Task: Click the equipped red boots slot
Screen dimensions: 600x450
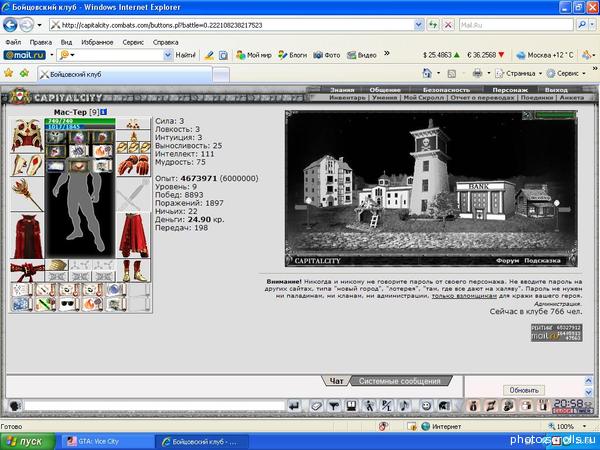Action: tap(133, 271)
